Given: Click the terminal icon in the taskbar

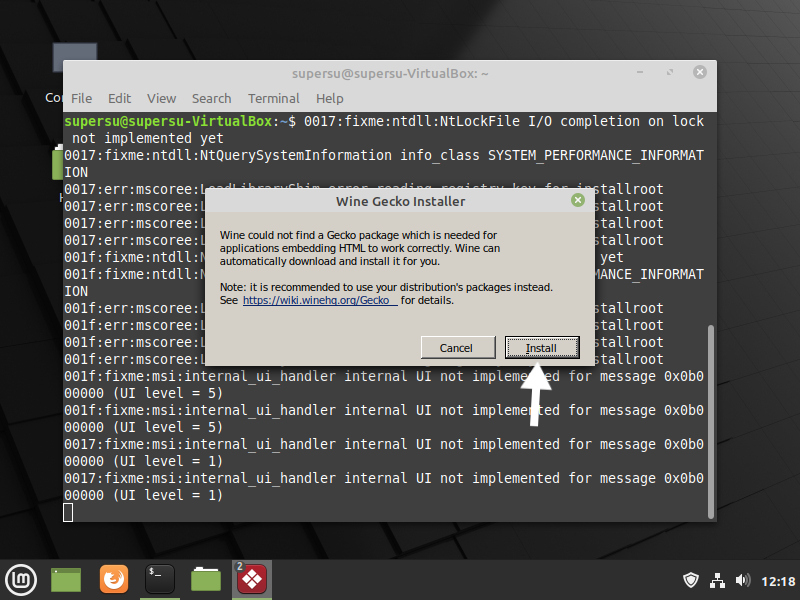Looking at the screenshot, I should [160, 579].
